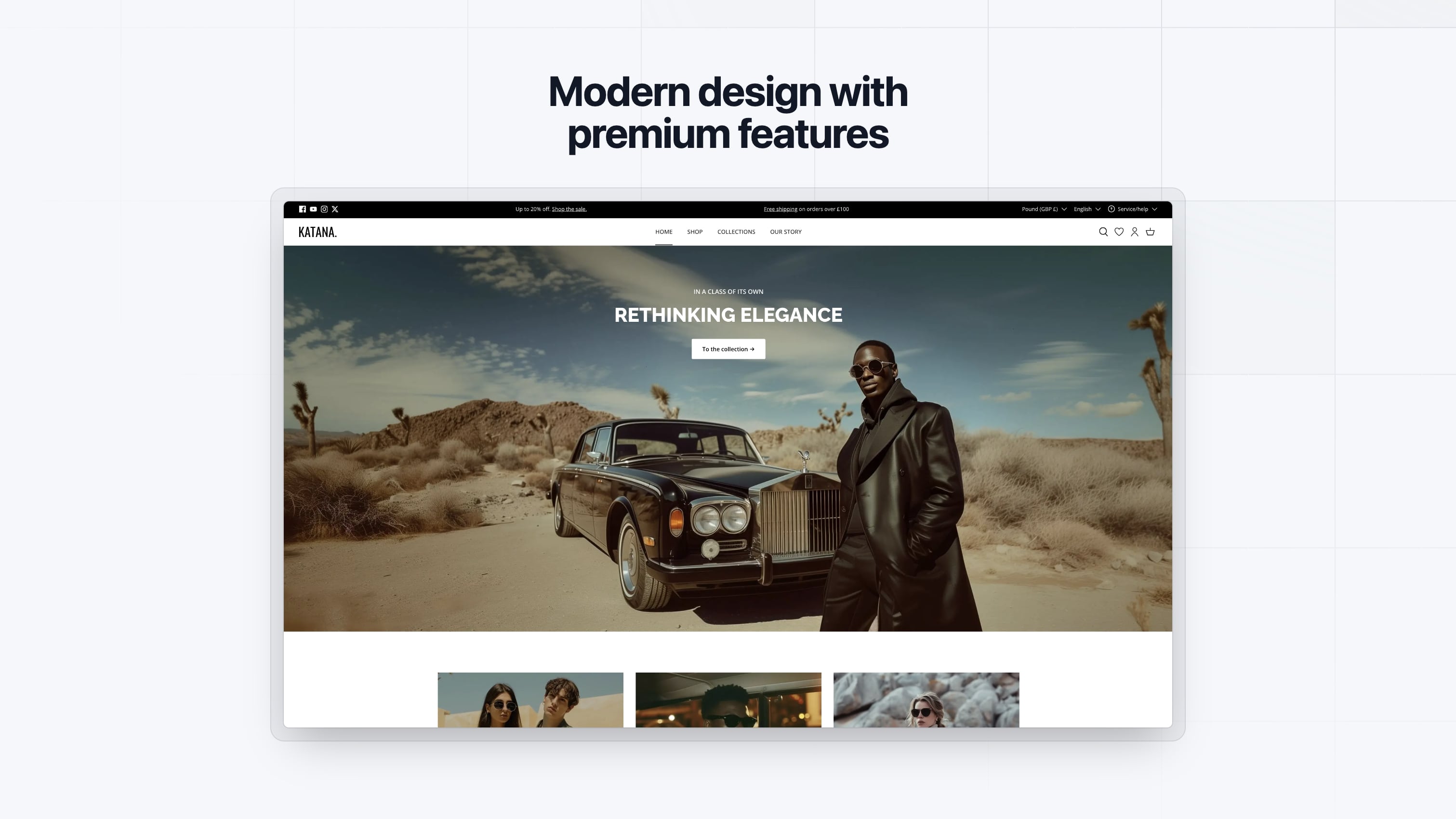
Task: Click the YouTube social media icon
Action: pos(313,209)
